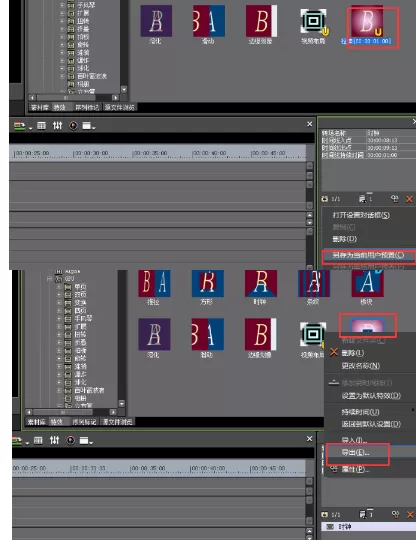Image resolution: width=416 pixels, height=540 pixels.
Task: Open vectorscope color wheel icon in lower toolbar
Action: point(71,440)
